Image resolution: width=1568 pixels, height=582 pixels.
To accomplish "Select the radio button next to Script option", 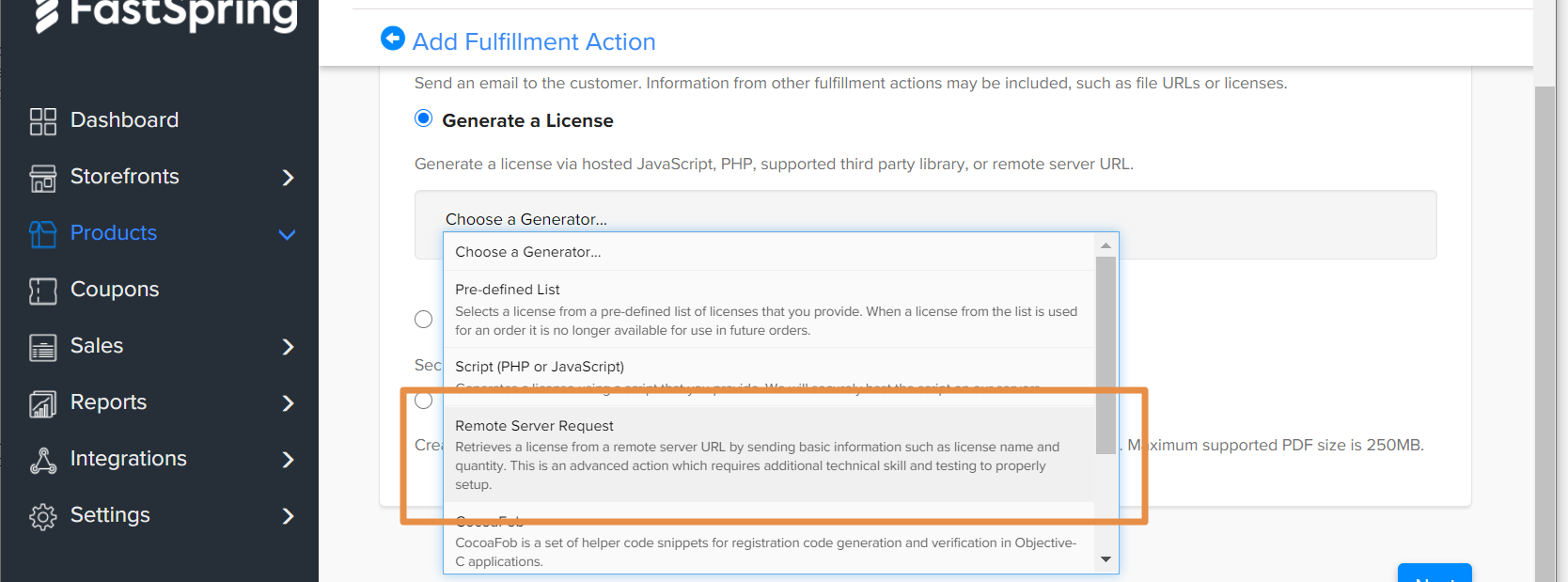I will 424,399.
